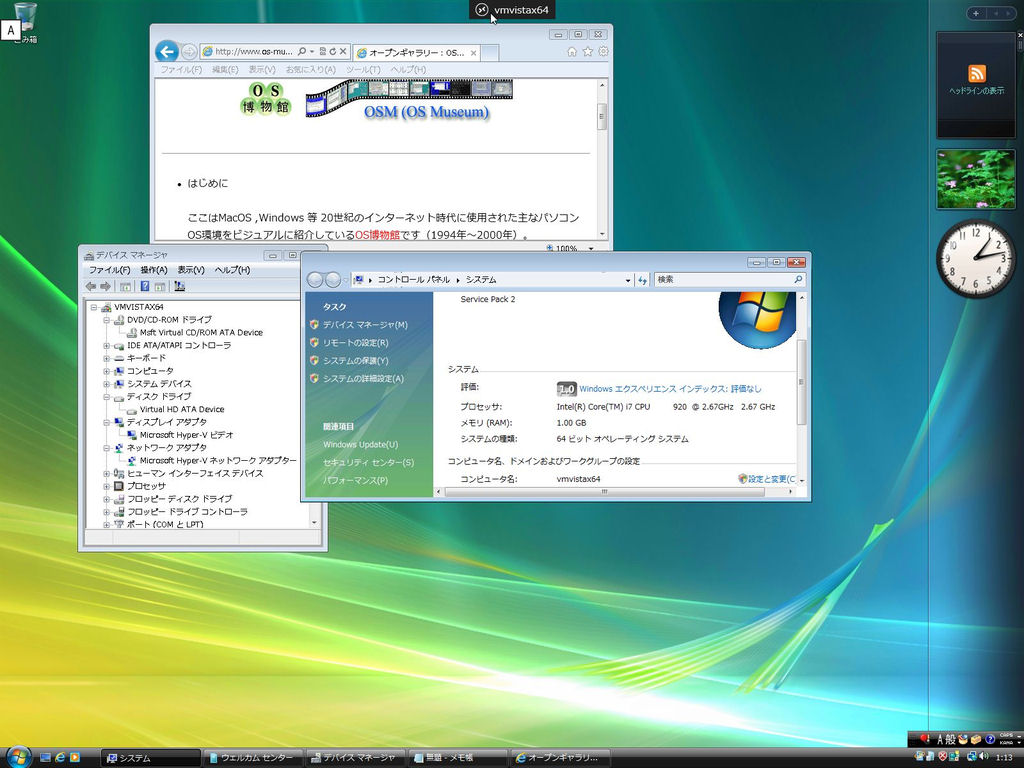Launch Media Player from quick launch
Viewport: 1024px width, 768px height.
74,758
